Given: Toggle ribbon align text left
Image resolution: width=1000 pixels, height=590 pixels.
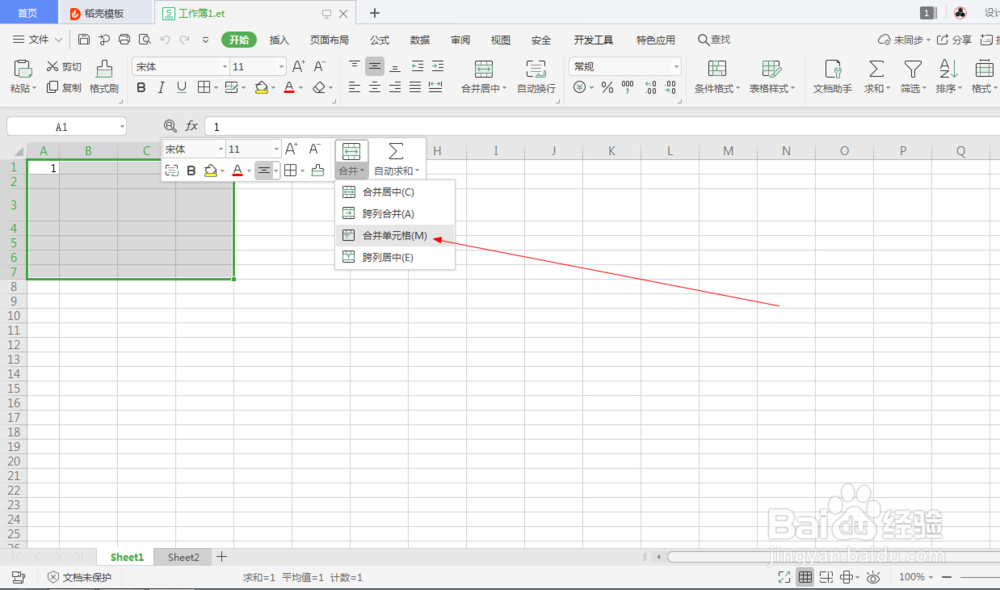Looking at the screenshot, I should 355,87.
